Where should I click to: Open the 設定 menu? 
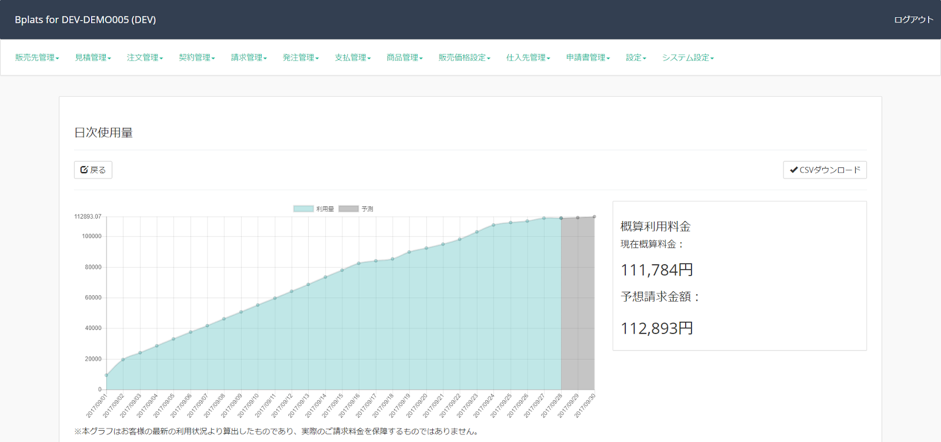click(636, 58)
